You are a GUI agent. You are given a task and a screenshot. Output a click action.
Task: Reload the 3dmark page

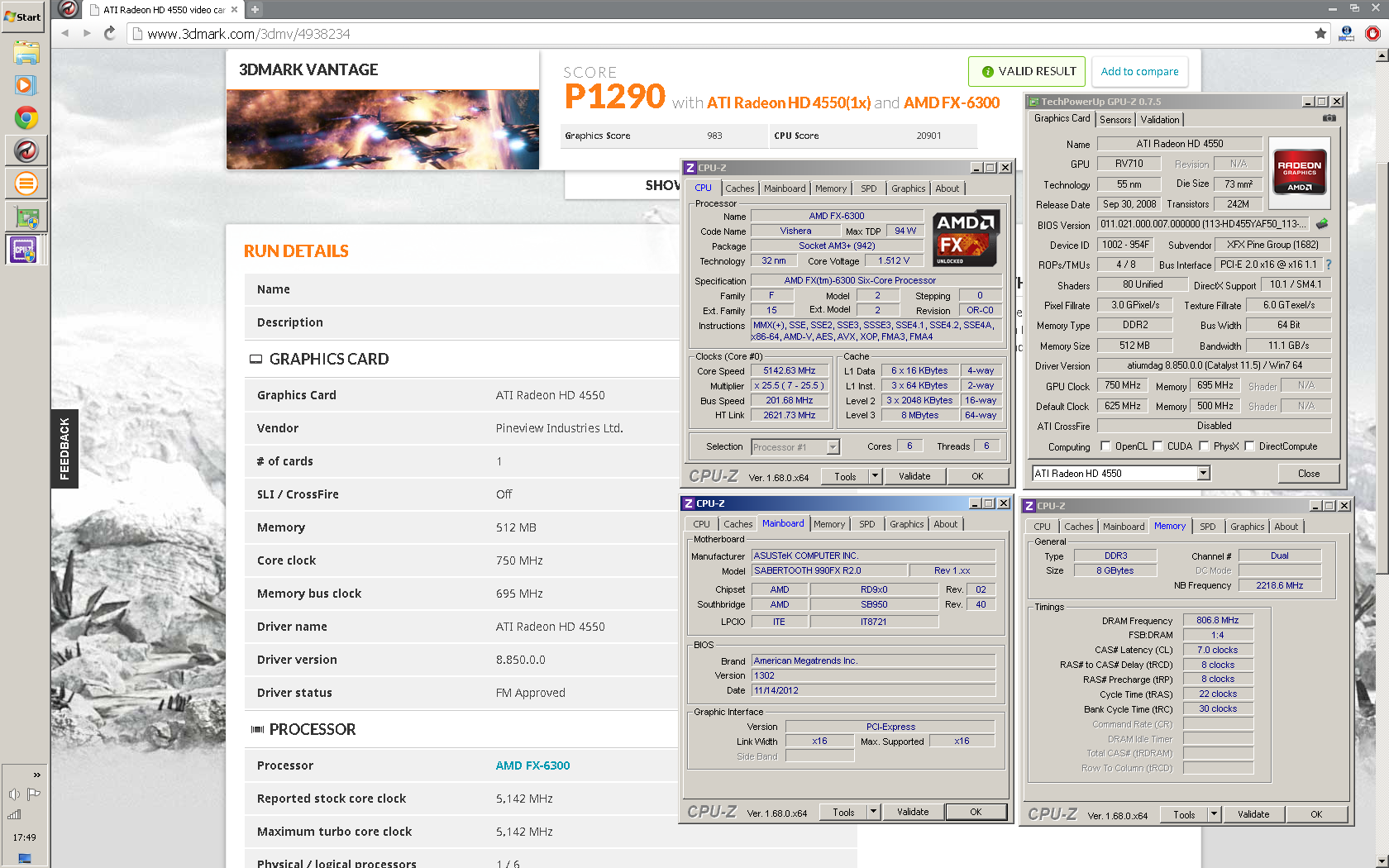click(110, 33)
